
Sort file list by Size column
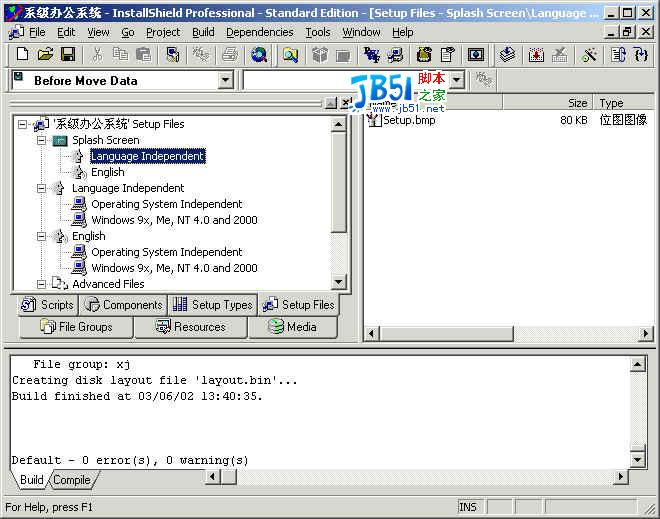[x=548, y=103]
